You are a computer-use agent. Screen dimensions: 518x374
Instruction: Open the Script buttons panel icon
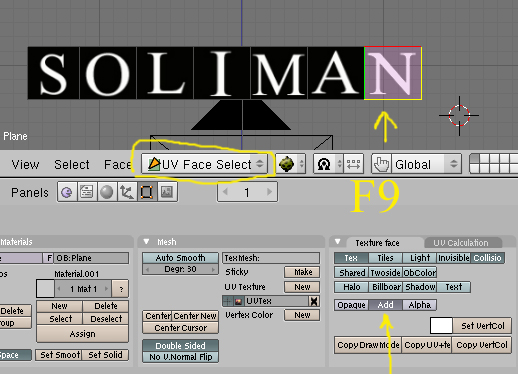tap(87, 192)
